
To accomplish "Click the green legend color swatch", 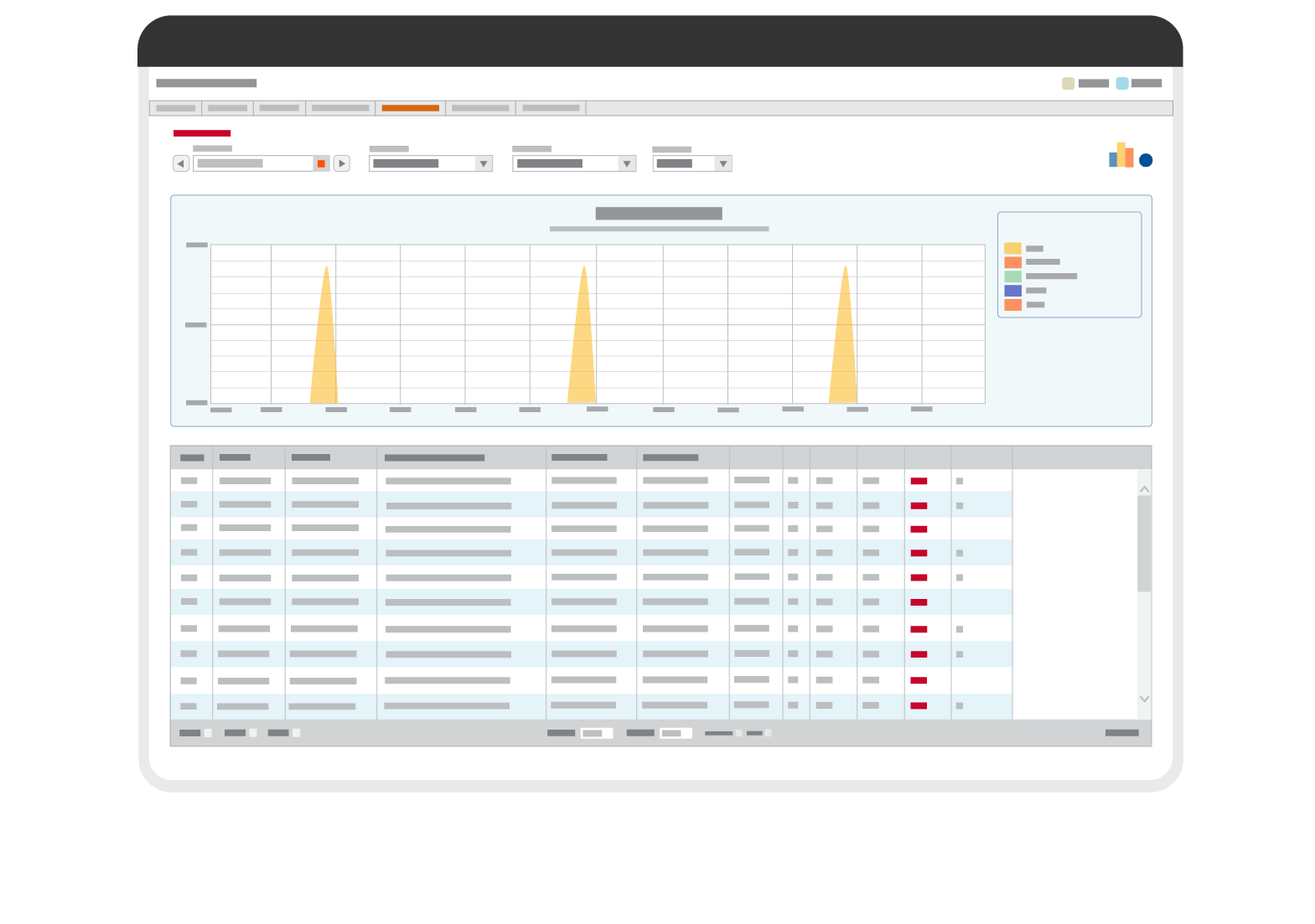I will [x=1012, y=276].
